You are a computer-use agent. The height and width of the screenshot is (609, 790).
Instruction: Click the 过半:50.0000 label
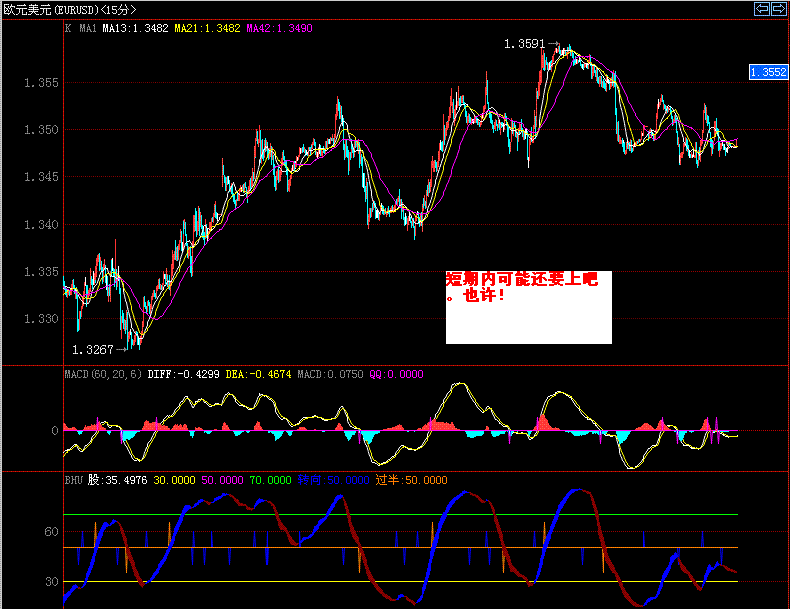tap(412, 480)
